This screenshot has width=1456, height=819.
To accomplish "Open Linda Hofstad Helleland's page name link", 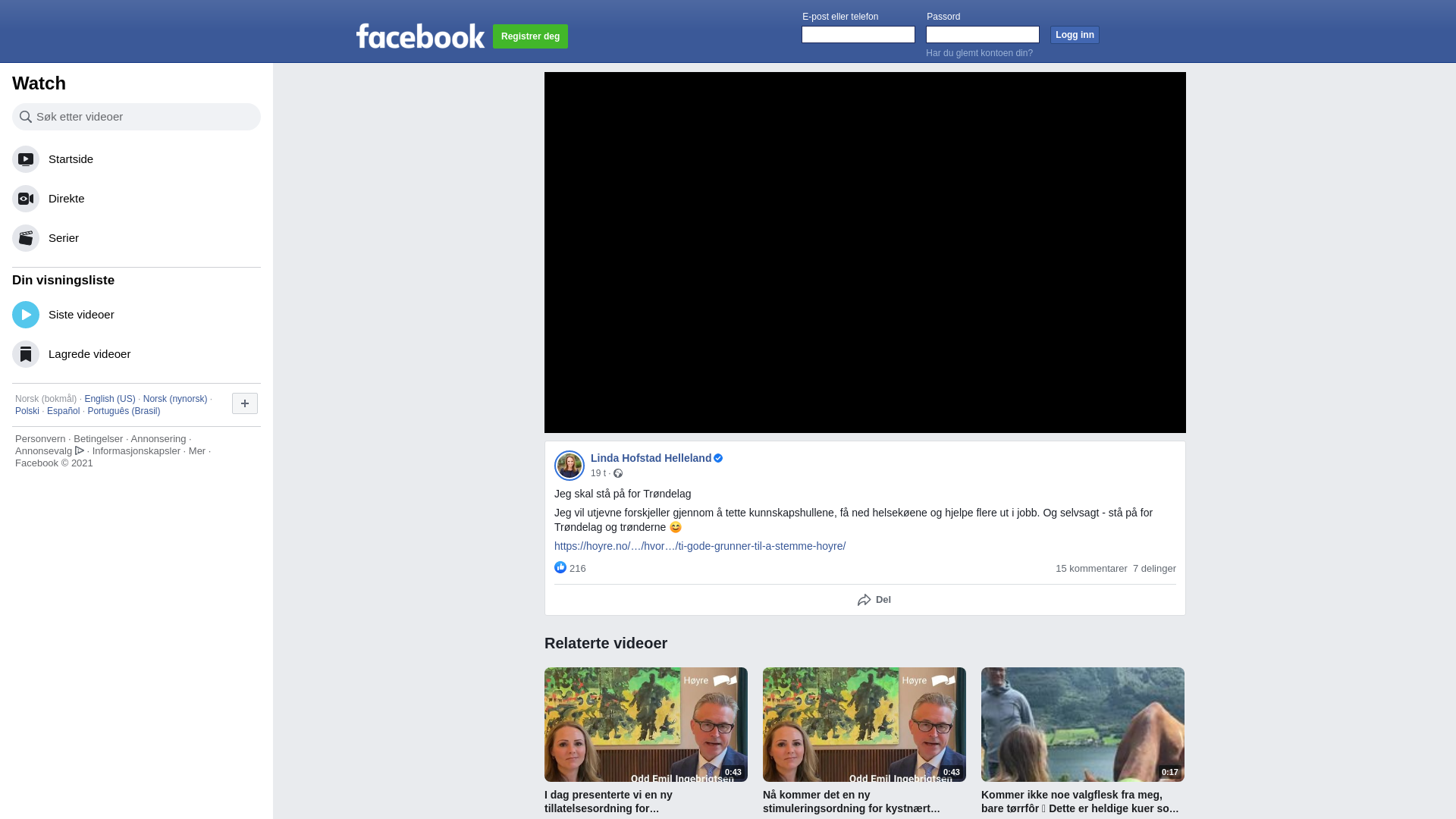I will (651, 458).
